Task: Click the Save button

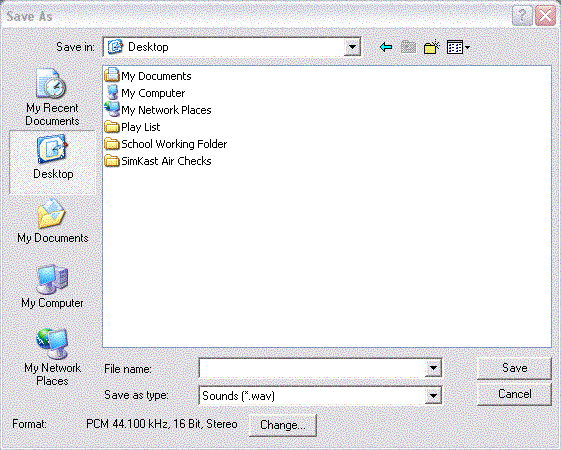Action: tap(514, 368)
